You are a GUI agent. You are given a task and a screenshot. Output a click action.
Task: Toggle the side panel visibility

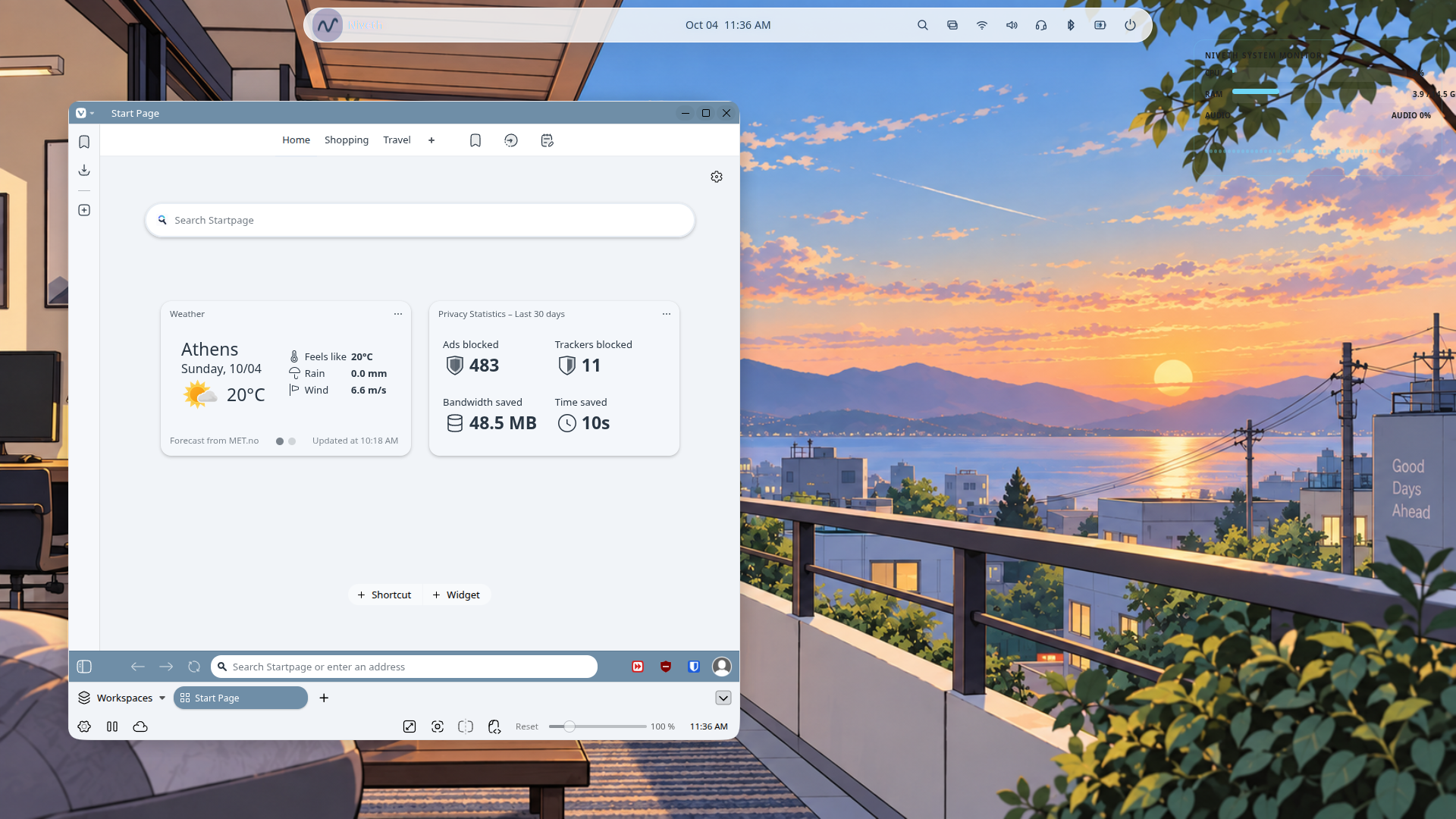tap(84, 667)
